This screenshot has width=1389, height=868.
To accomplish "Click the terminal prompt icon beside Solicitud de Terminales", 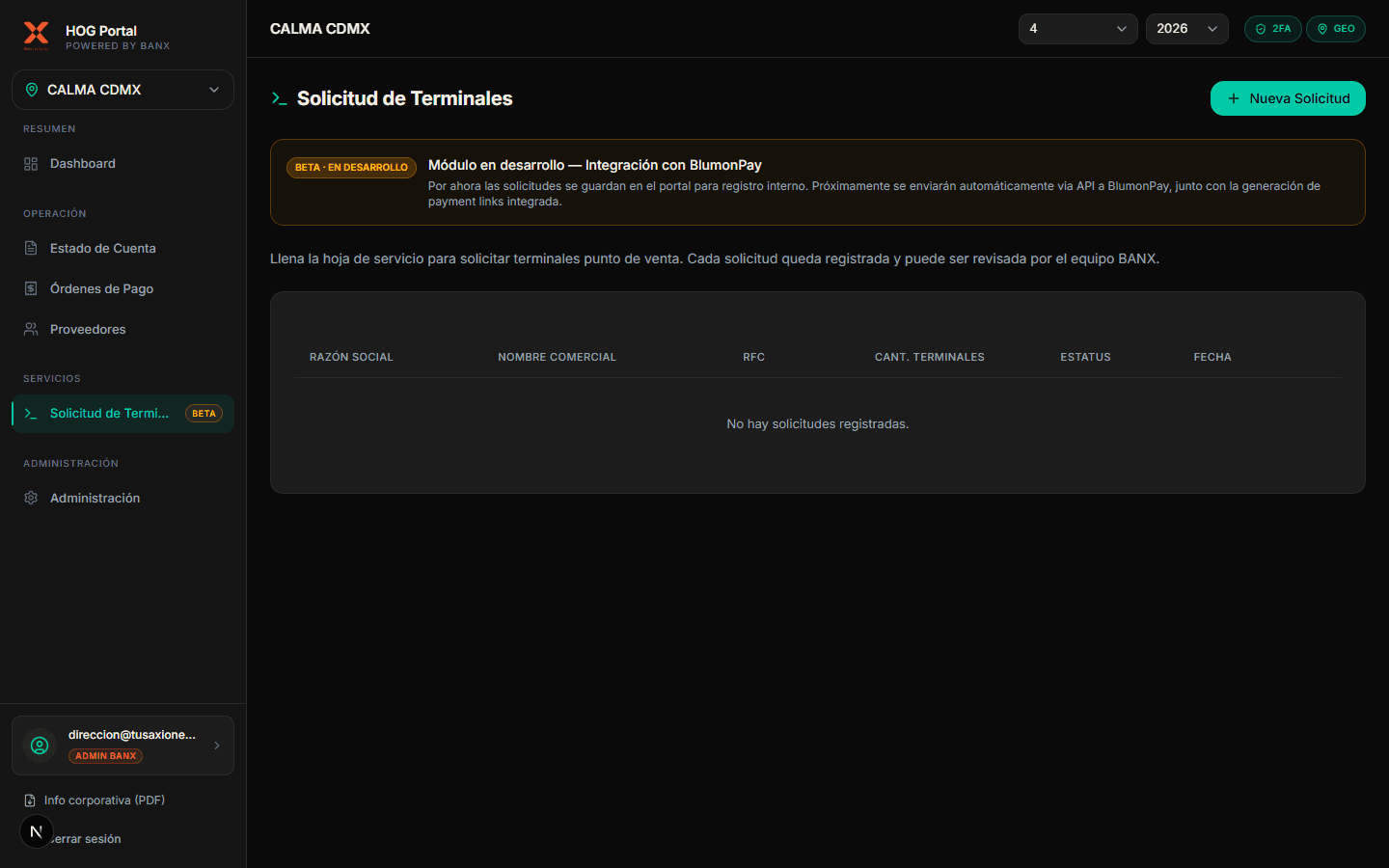I will click(x=32, y=413).
